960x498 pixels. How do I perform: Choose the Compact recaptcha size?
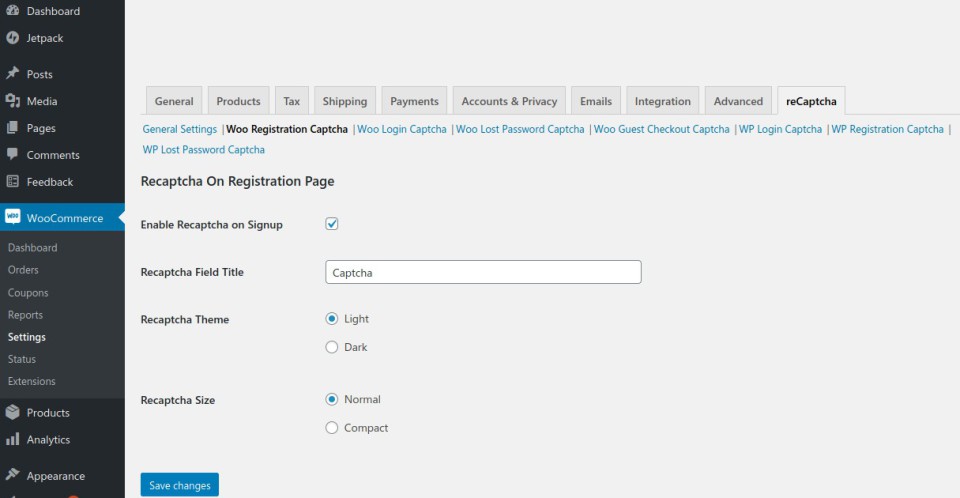click(x=332, y=428)
